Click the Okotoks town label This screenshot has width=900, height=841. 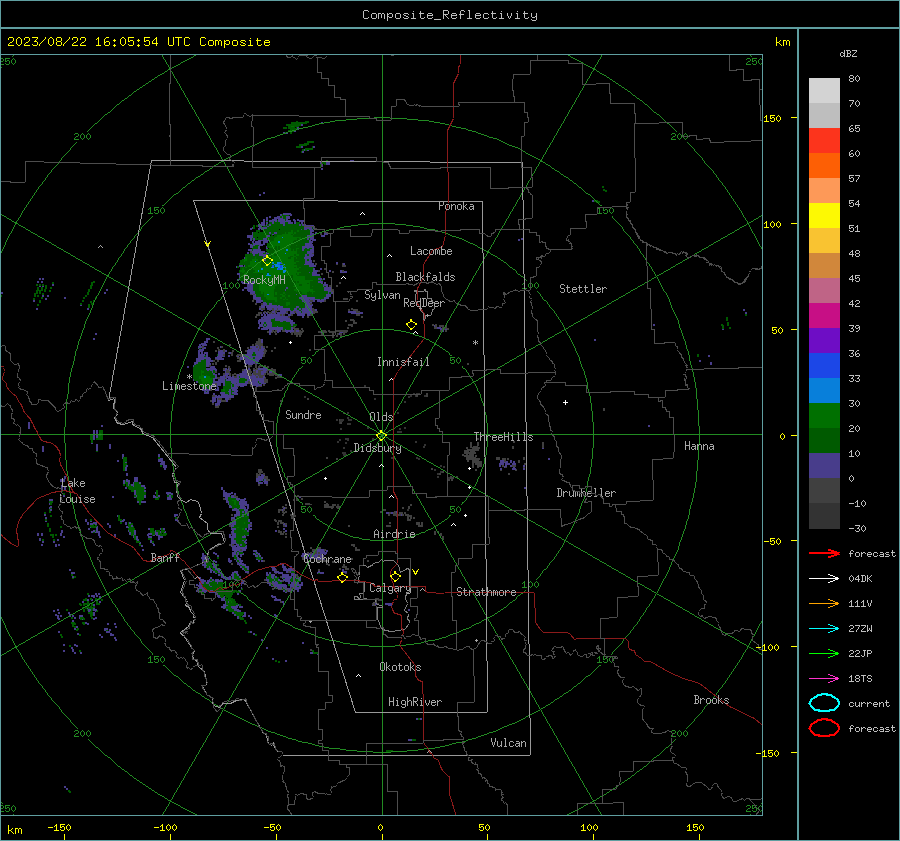click(400, 667)
